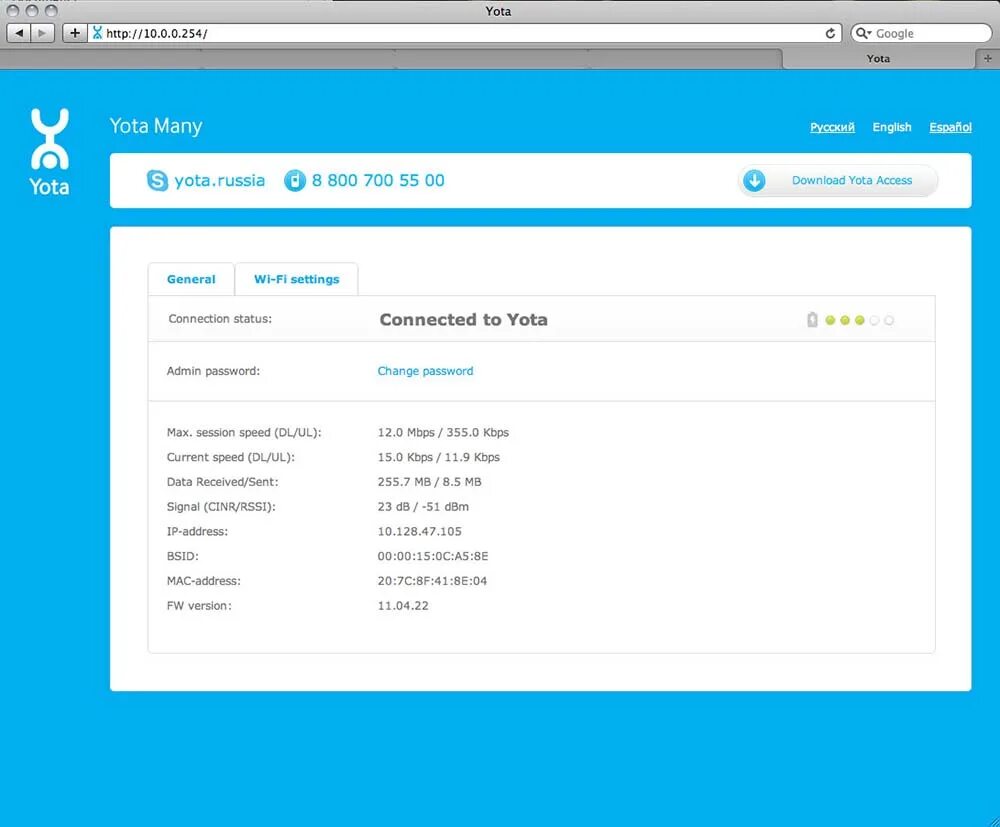Click the data value 255.7 MB / 8.5 MB

(430, 482)
